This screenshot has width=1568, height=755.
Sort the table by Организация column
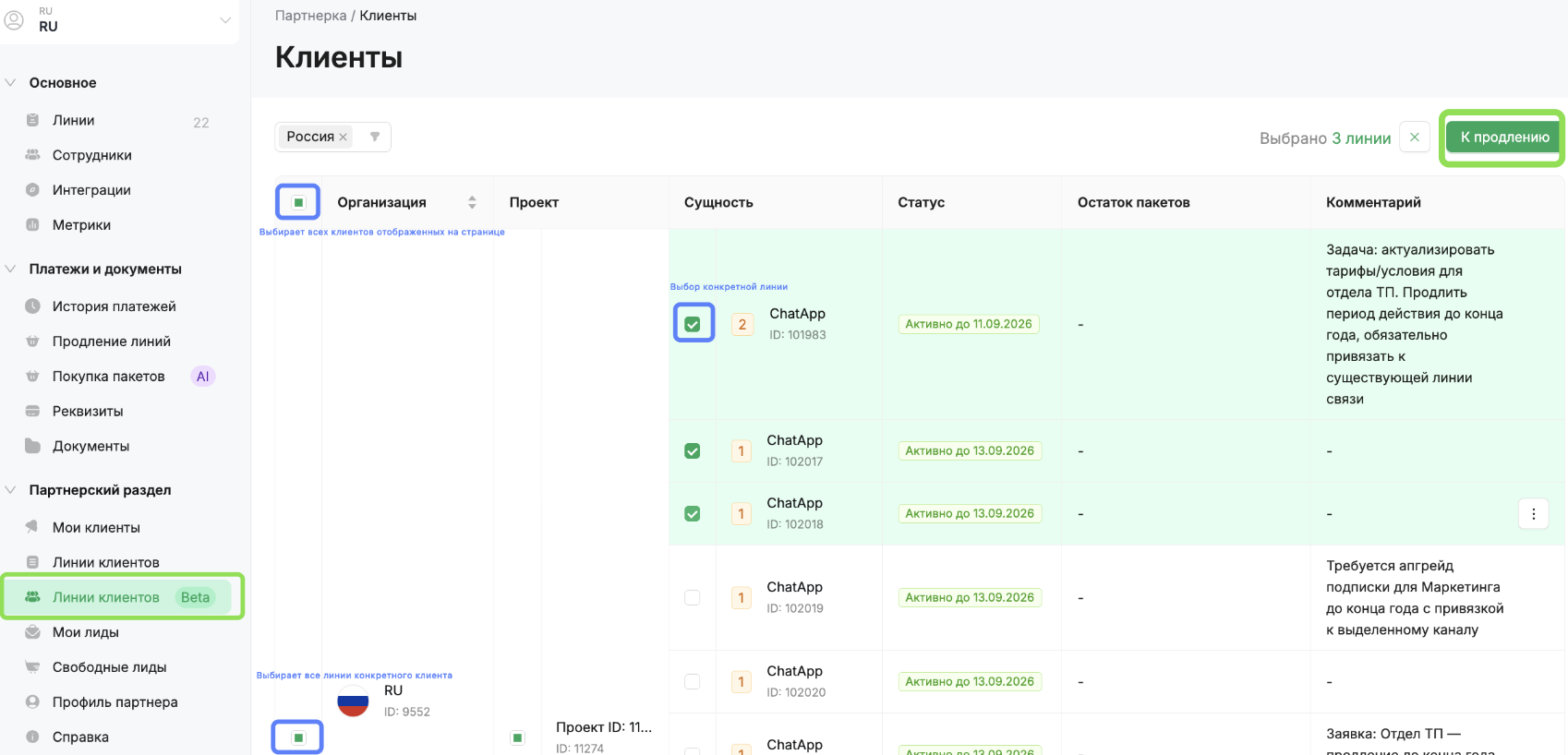pos(472,202)
